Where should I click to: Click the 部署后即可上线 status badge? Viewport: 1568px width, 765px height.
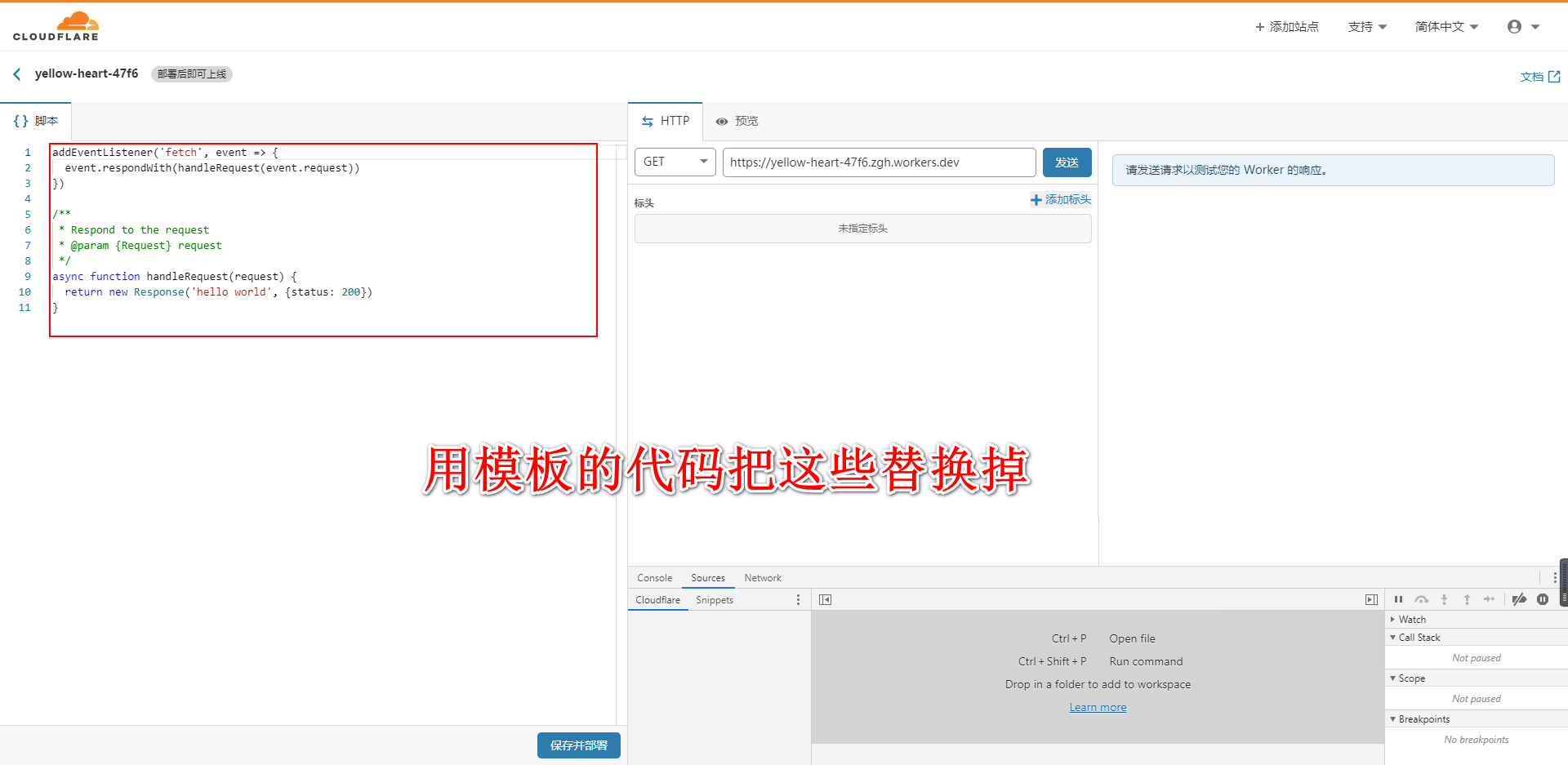point(192,74)
